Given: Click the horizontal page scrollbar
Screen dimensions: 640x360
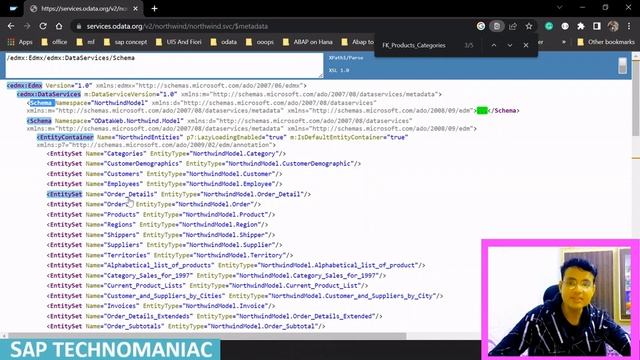Looking at the screenshot, I should tap(207, 336).
